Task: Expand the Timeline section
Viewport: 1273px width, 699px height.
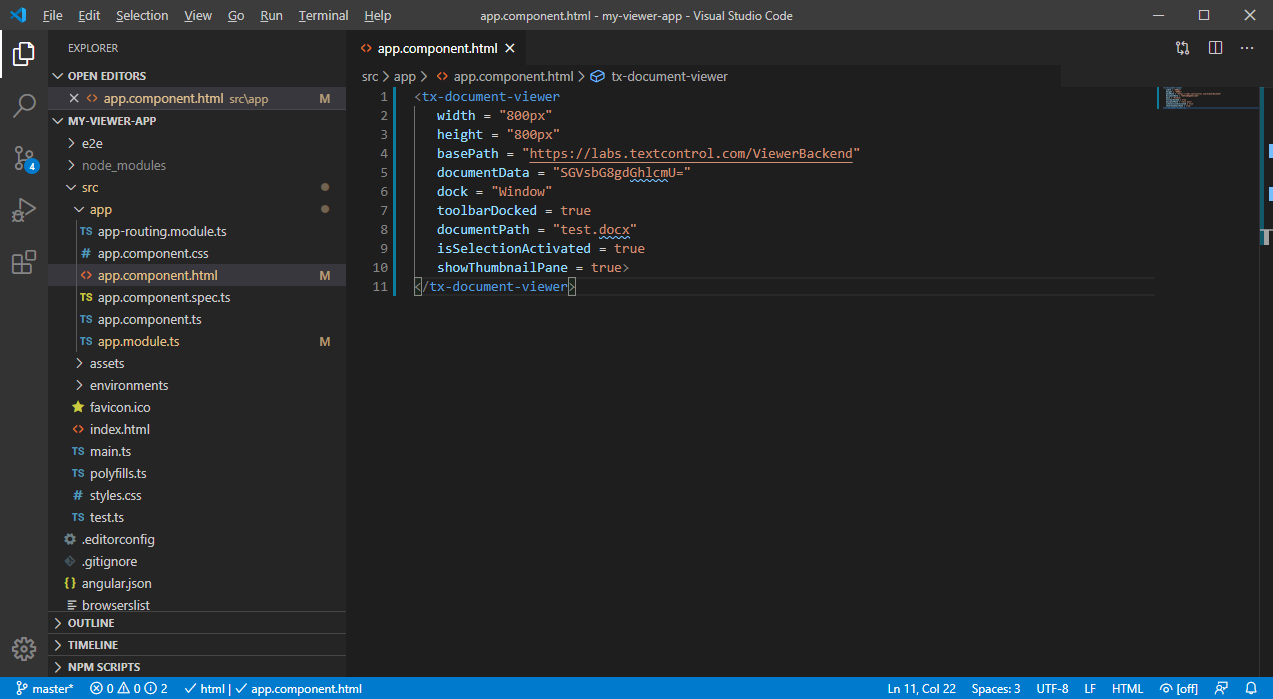Action: 197,645
